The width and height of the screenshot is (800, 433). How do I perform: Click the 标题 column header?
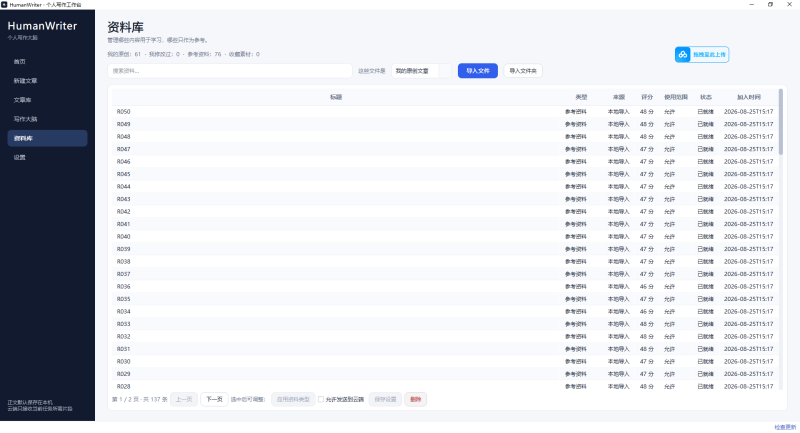(336, 97)
